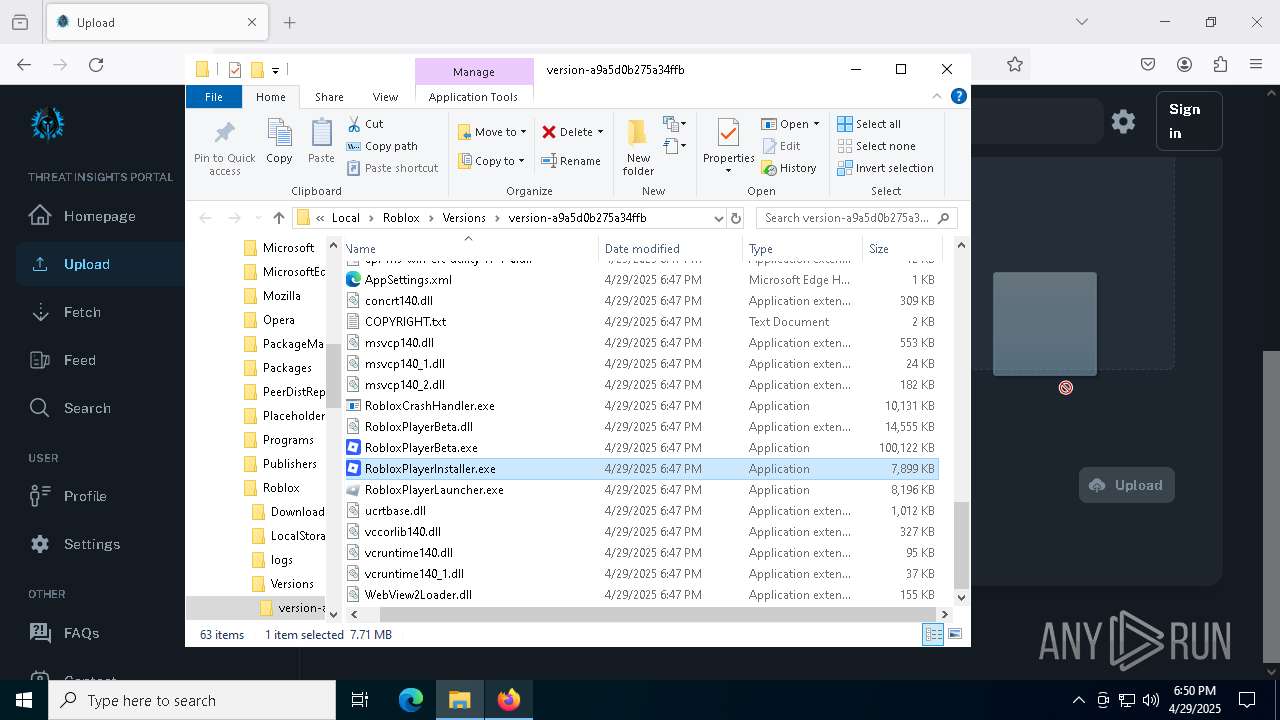The image size is (1280, 720).
Task: Select the Home ribbon tab
Action: click(270, 97)
